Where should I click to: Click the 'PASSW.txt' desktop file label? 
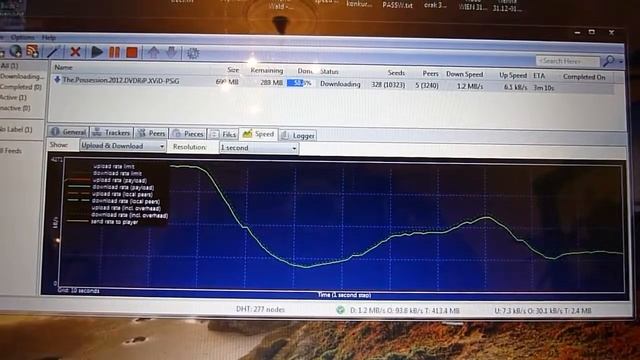tap(397, 5)
